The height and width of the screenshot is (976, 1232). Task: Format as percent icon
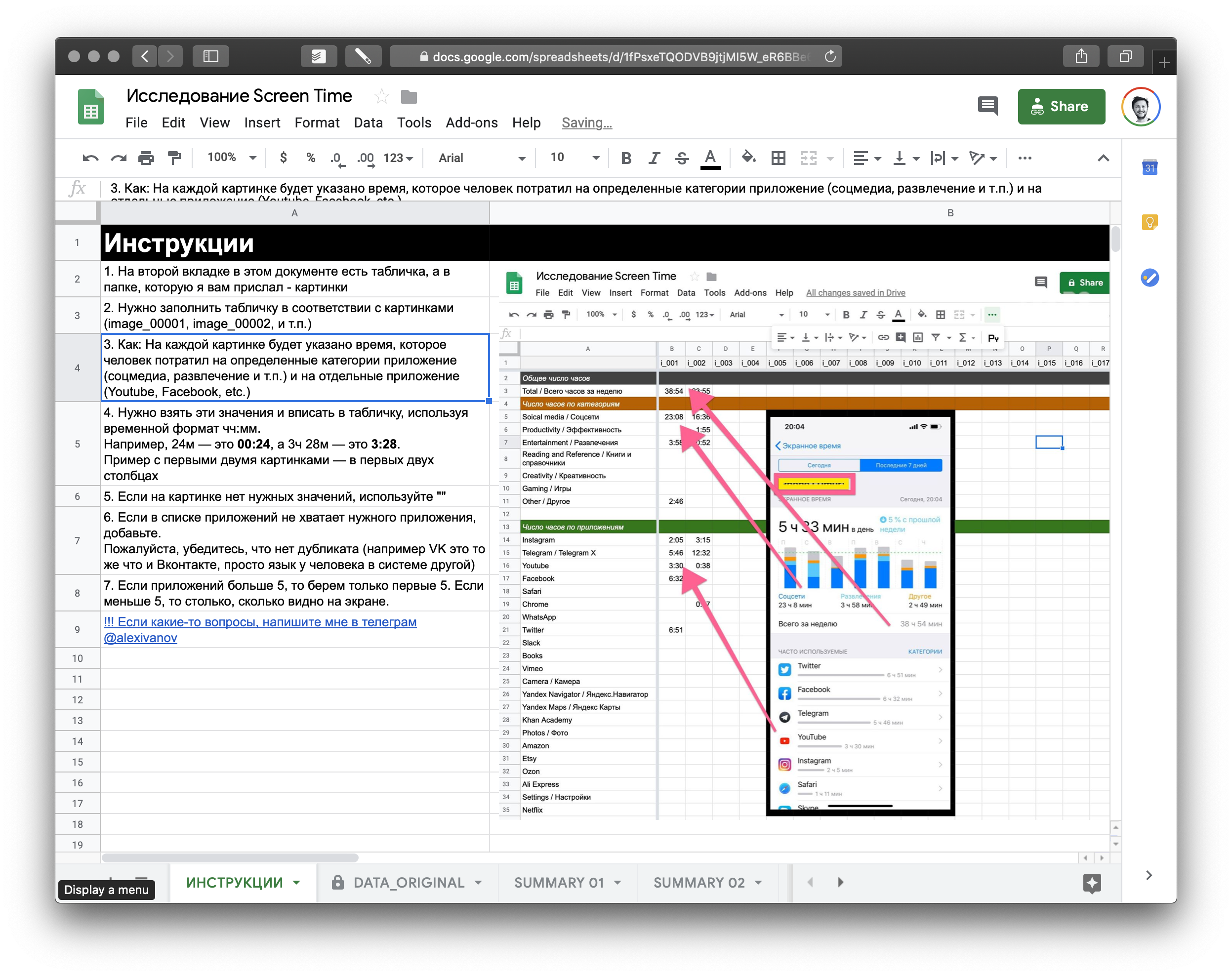click(310, 158)
